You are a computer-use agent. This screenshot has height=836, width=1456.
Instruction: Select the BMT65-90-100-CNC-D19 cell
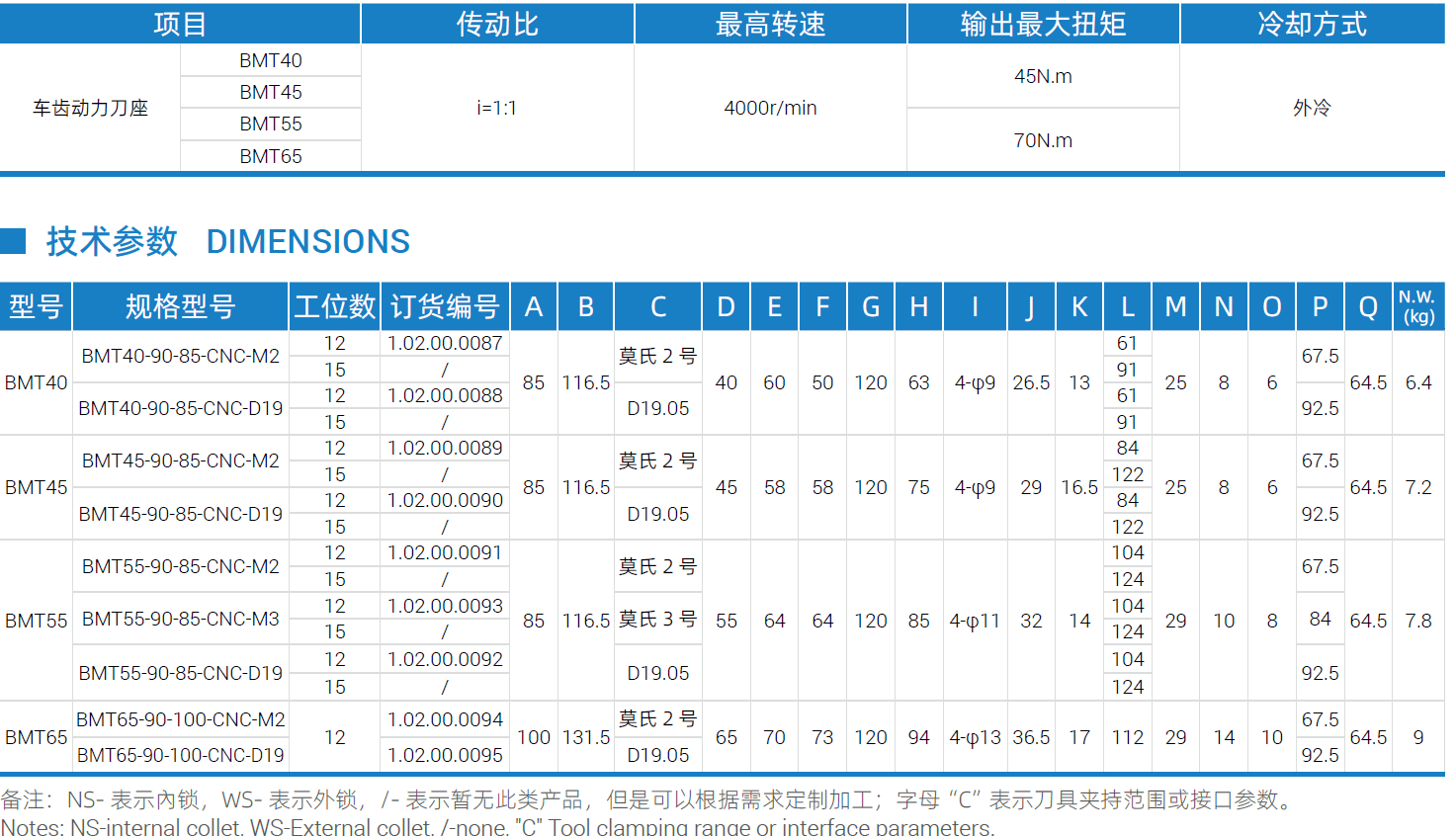(x=181, y=755)
